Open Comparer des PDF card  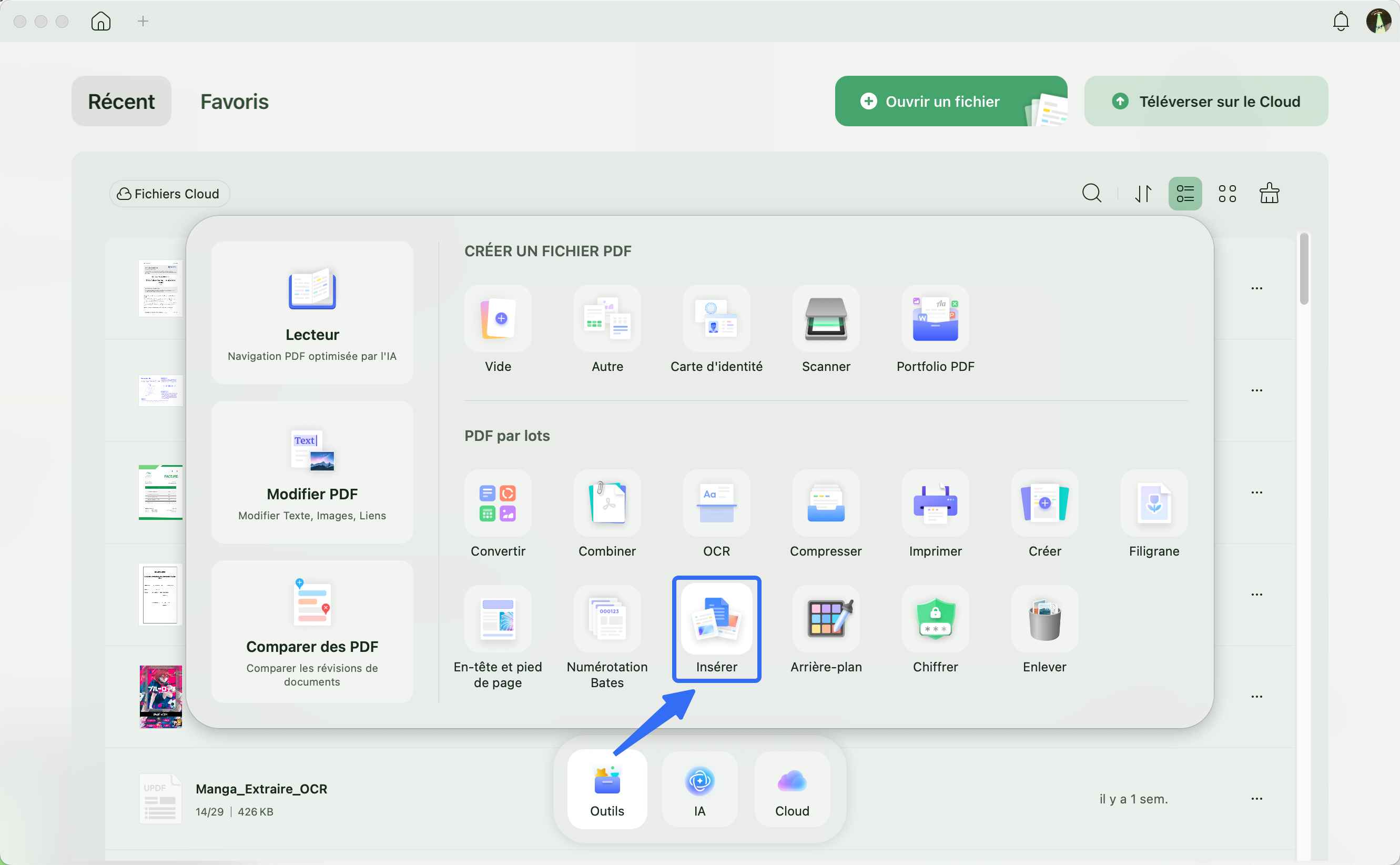coord(312,631)
